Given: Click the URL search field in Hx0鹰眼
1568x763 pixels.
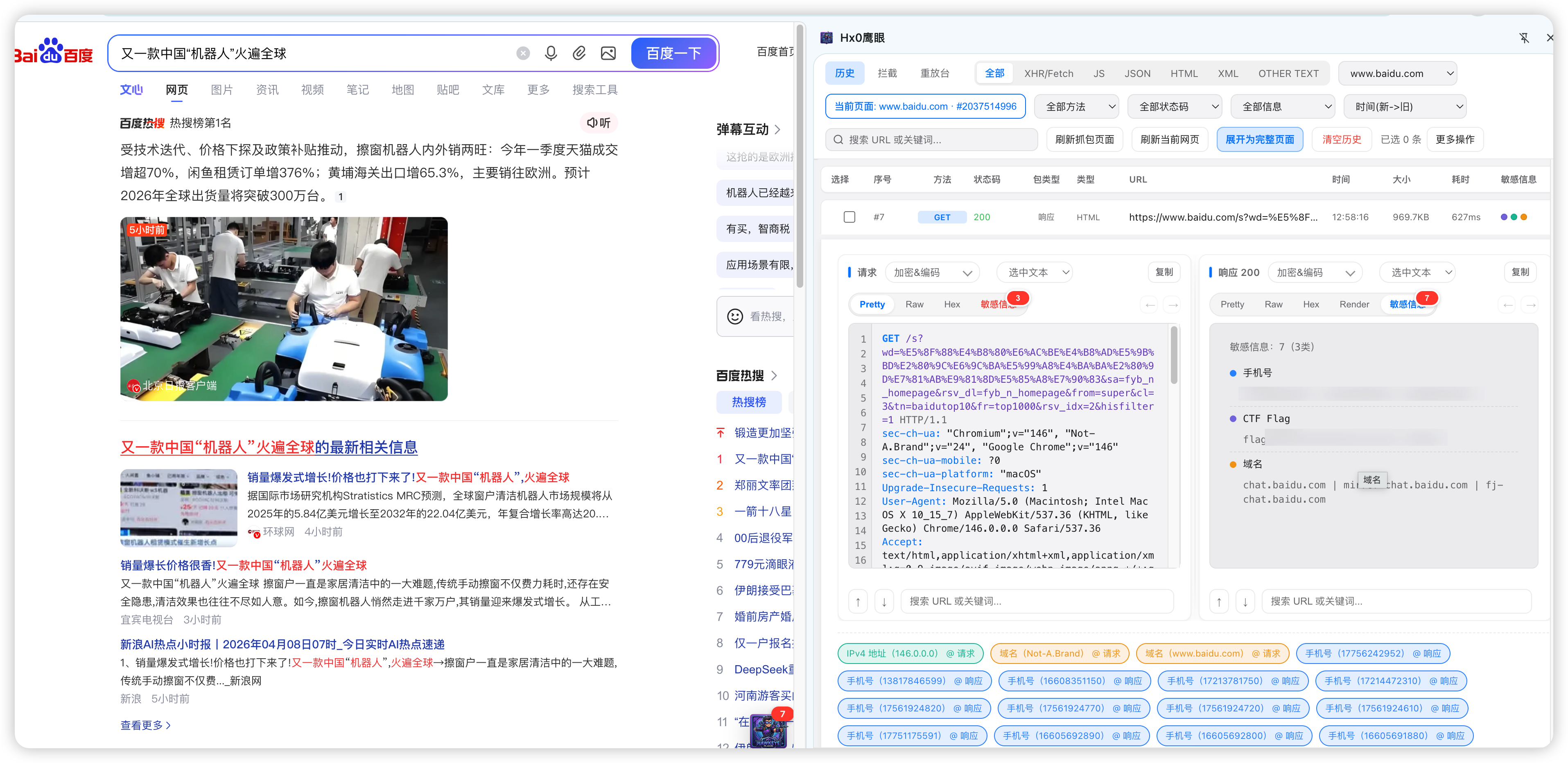Looking at the screenshot, I should coord(931,139).
